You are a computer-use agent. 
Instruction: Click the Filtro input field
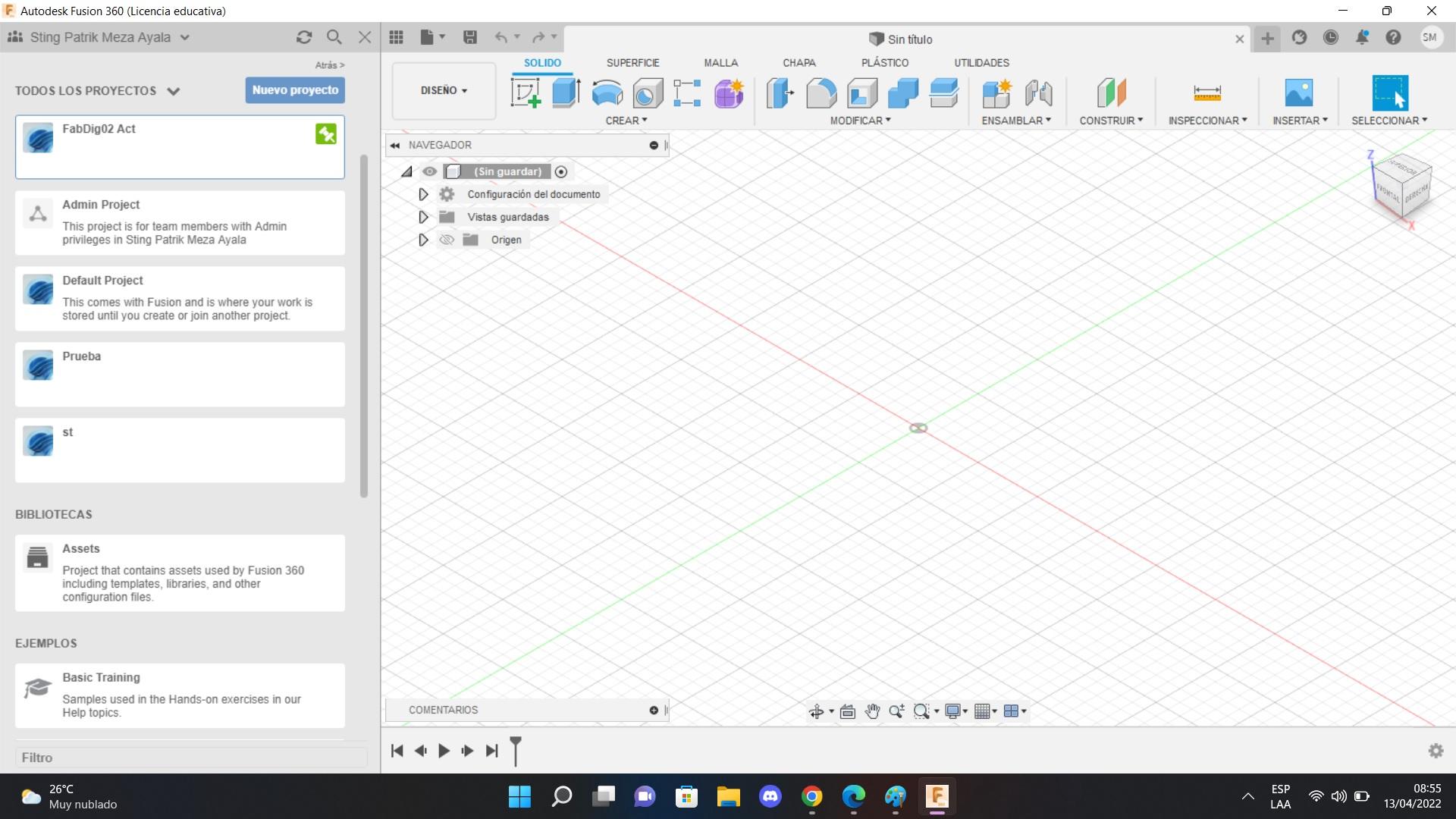pos(190,758)
